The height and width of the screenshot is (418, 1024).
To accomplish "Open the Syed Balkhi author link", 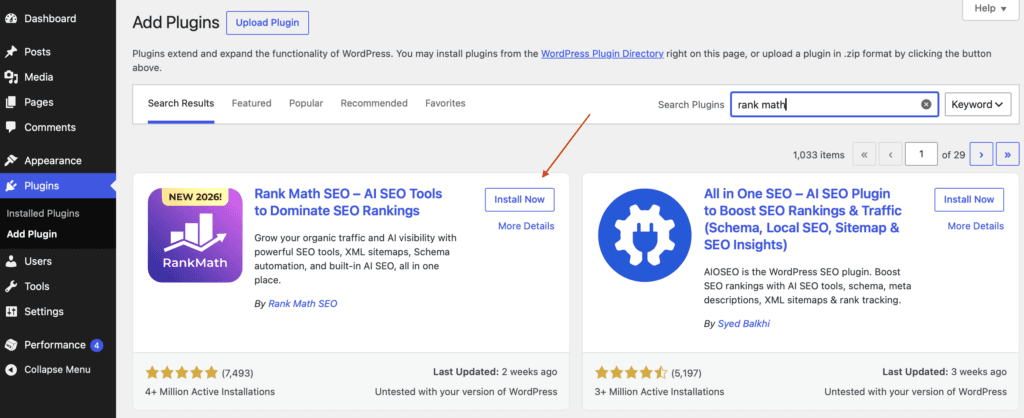I will point(744,323).
